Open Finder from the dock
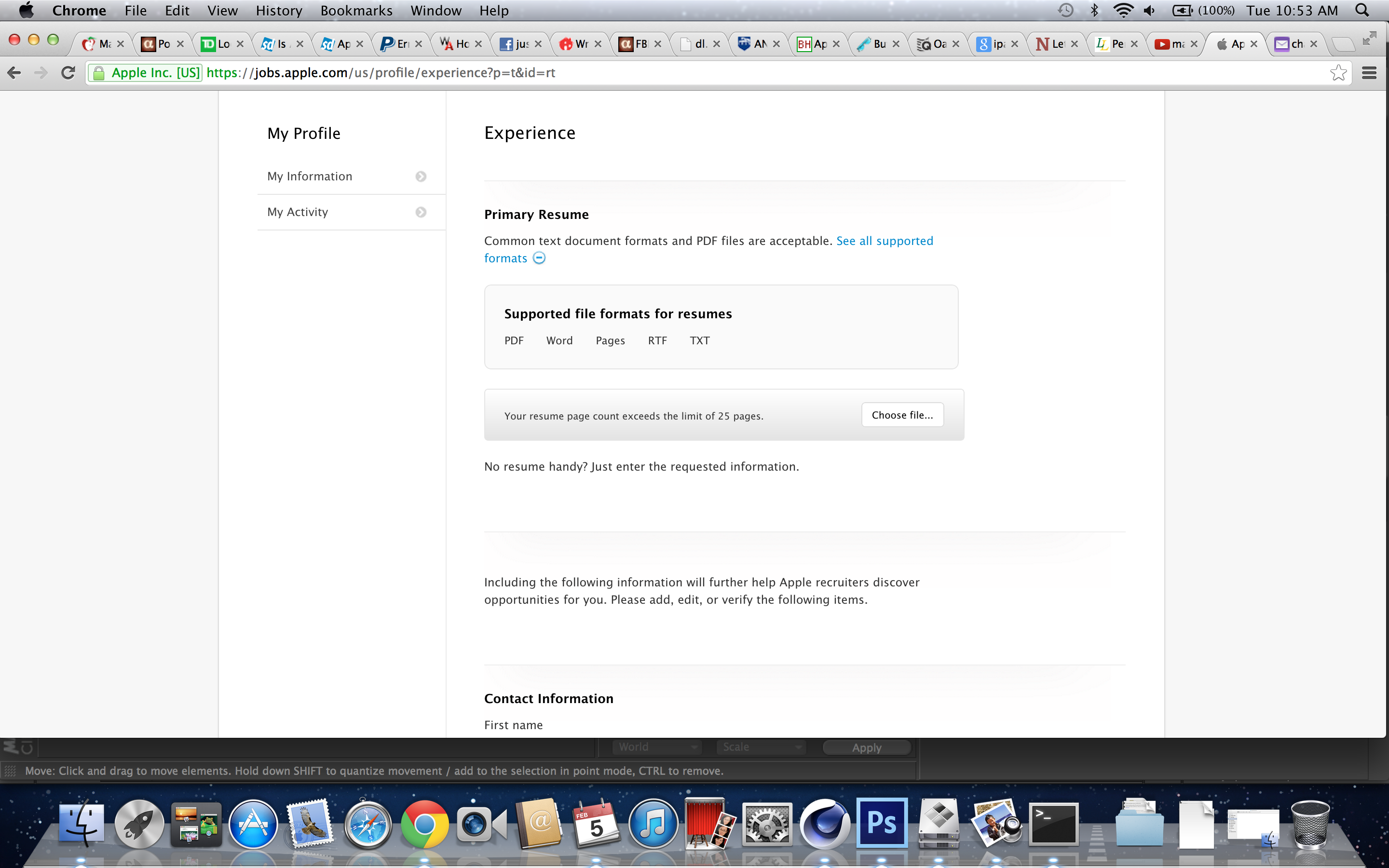Screen dimensions: 1389x868 click(82, 824)
